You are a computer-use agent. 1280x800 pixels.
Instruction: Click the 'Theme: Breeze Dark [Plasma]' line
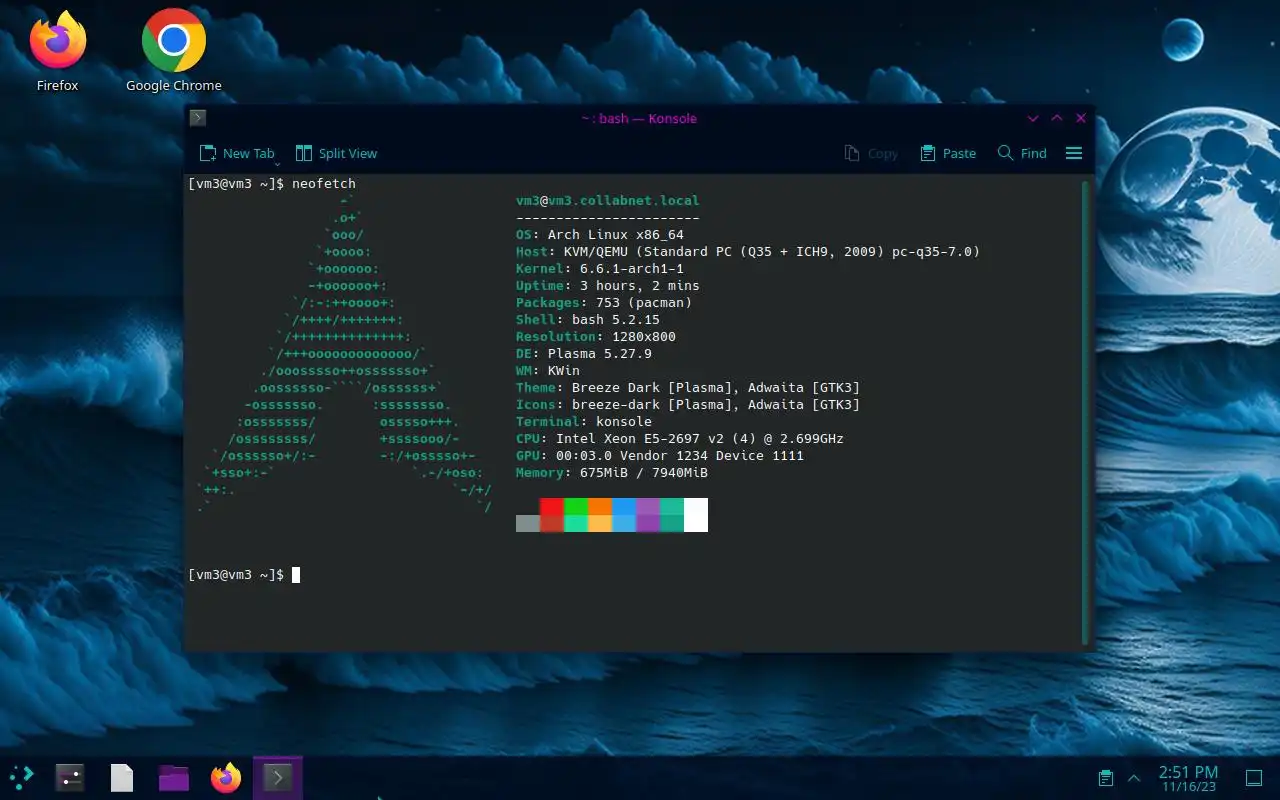(x=688, y=388)
